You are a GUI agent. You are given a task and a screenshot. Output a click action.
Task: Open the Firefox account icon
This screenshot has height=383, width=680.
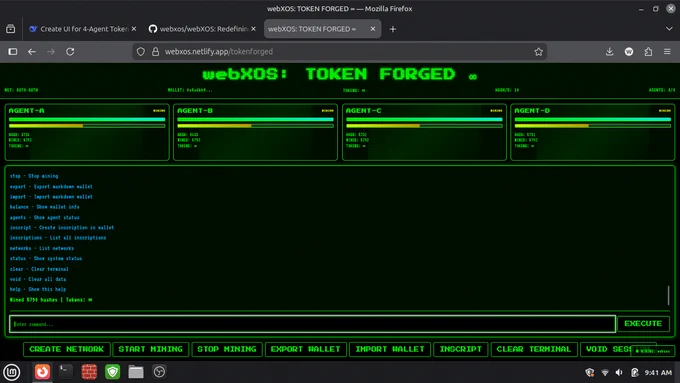pos(629,52)
